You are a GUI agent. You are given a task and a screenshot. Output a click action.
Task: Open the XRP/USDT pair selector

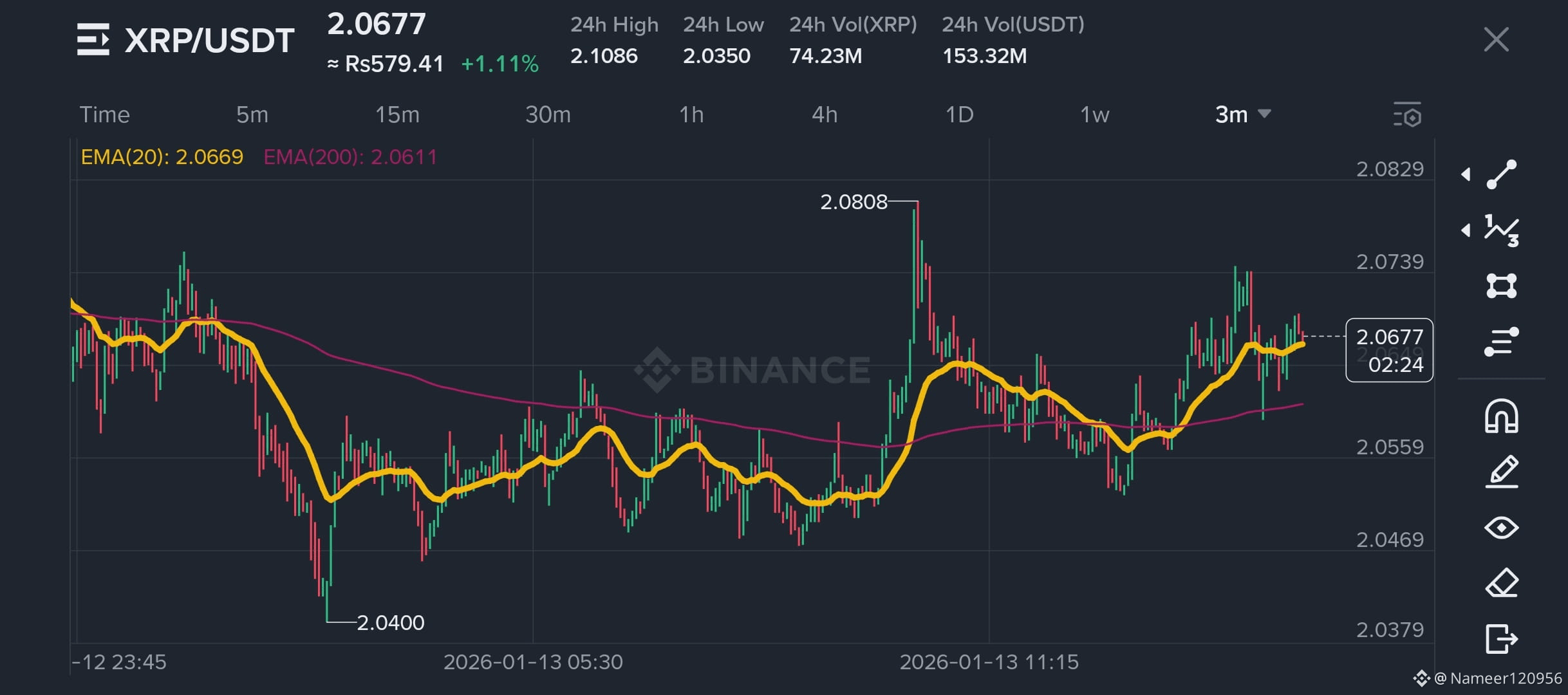coord(209,40)
